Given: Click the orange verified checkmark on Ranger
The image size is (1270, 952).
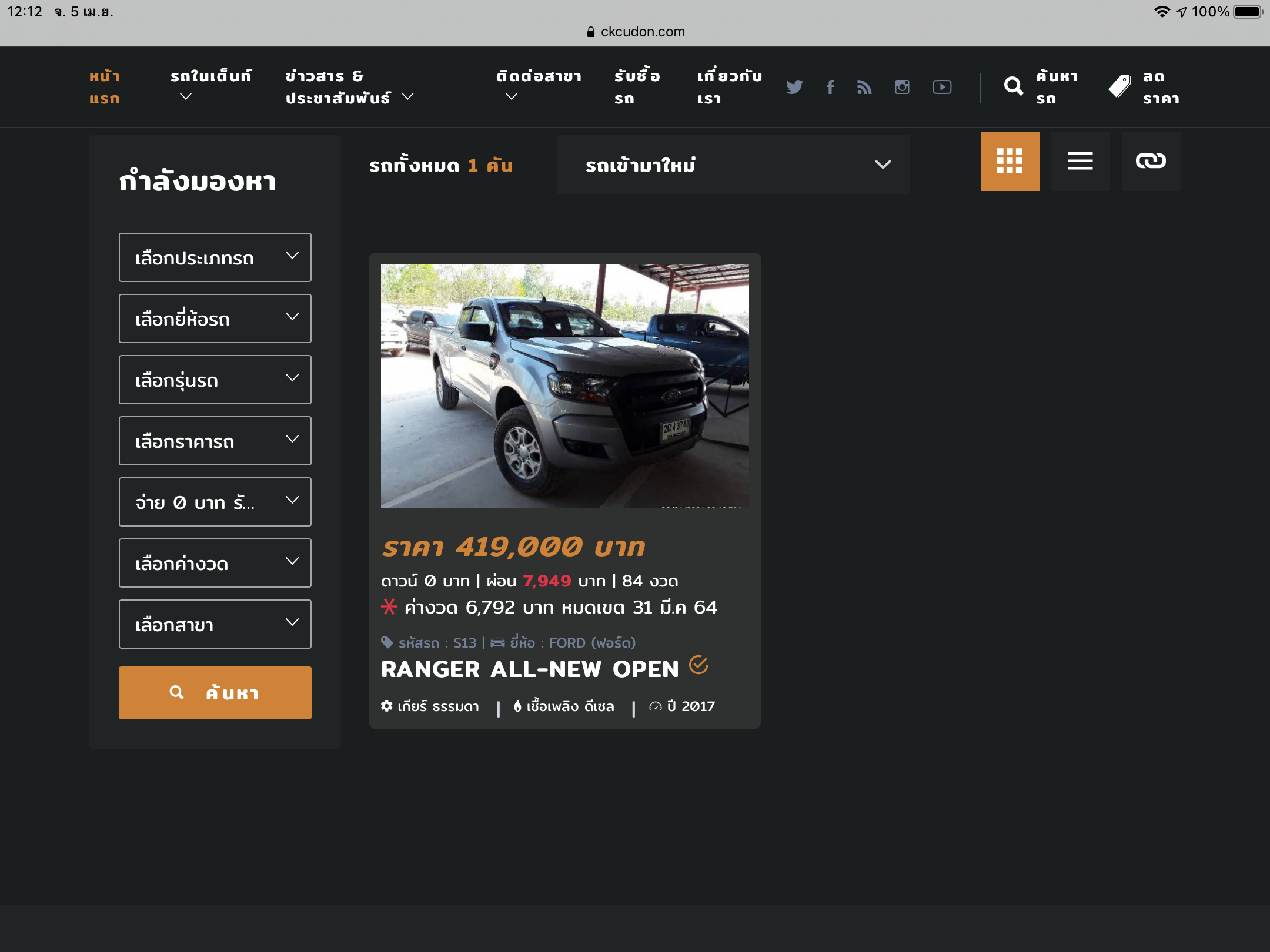Looking at the screenshot, I should [698, 665].
